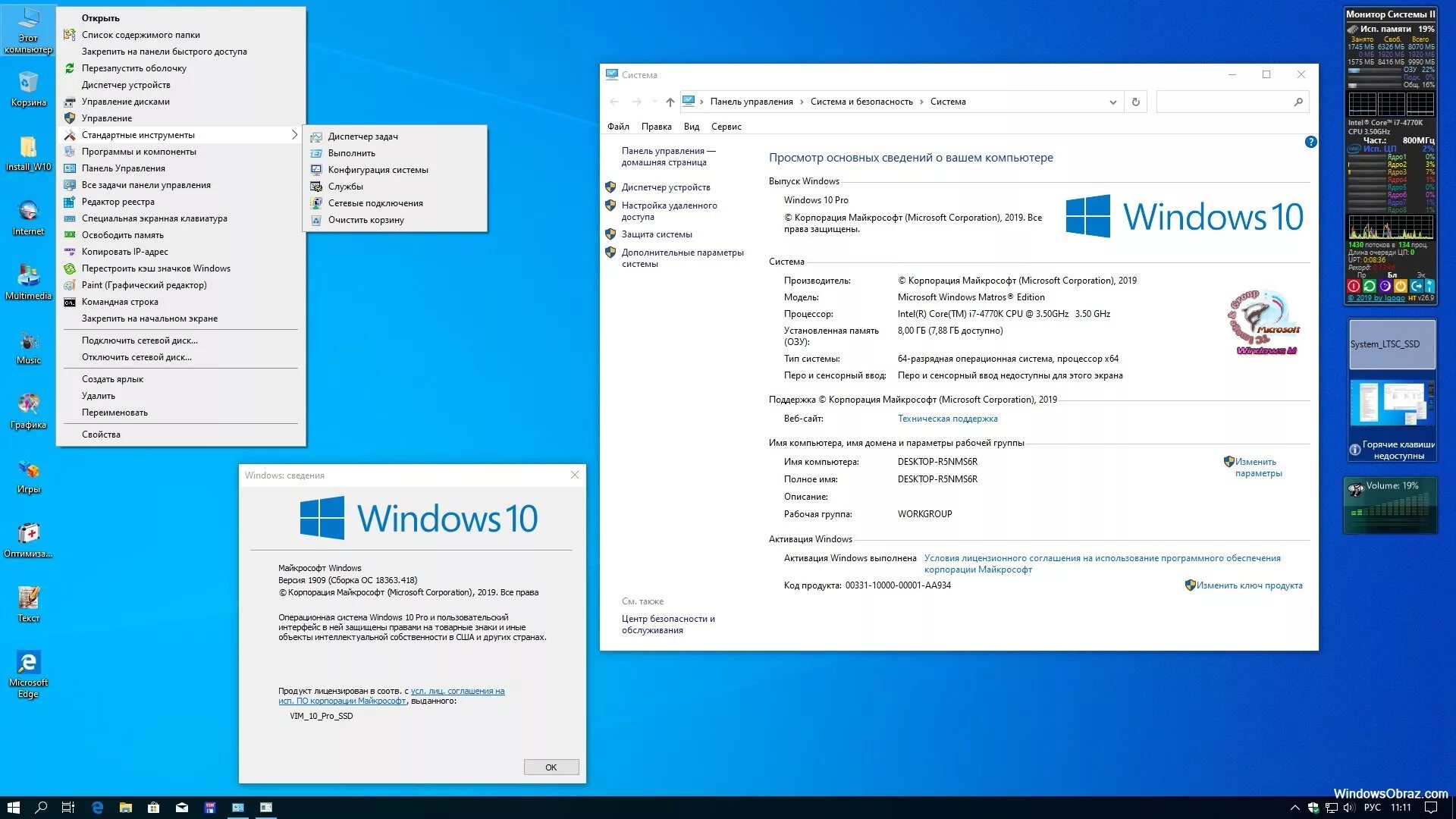Open Панель управления — домашняя страница link
Viewport: 1456px width, 819px height.
pos(668,156)
